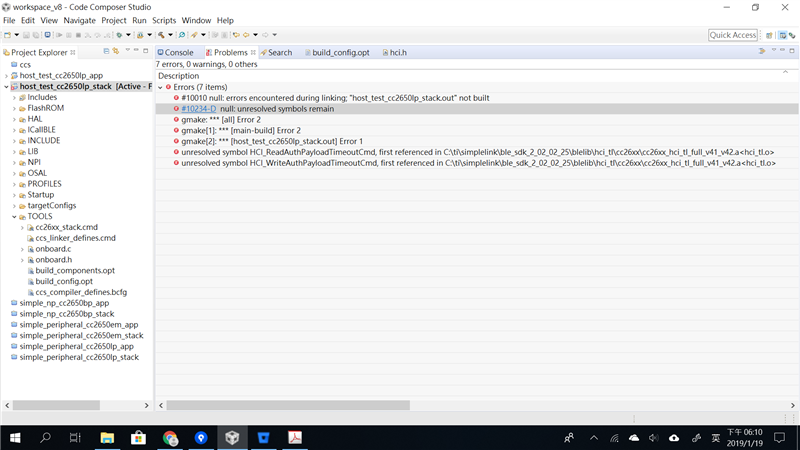800x450 pixels.
Task: Click the Debug bug icon in the toolbar
Action: [x=119, y=35]
